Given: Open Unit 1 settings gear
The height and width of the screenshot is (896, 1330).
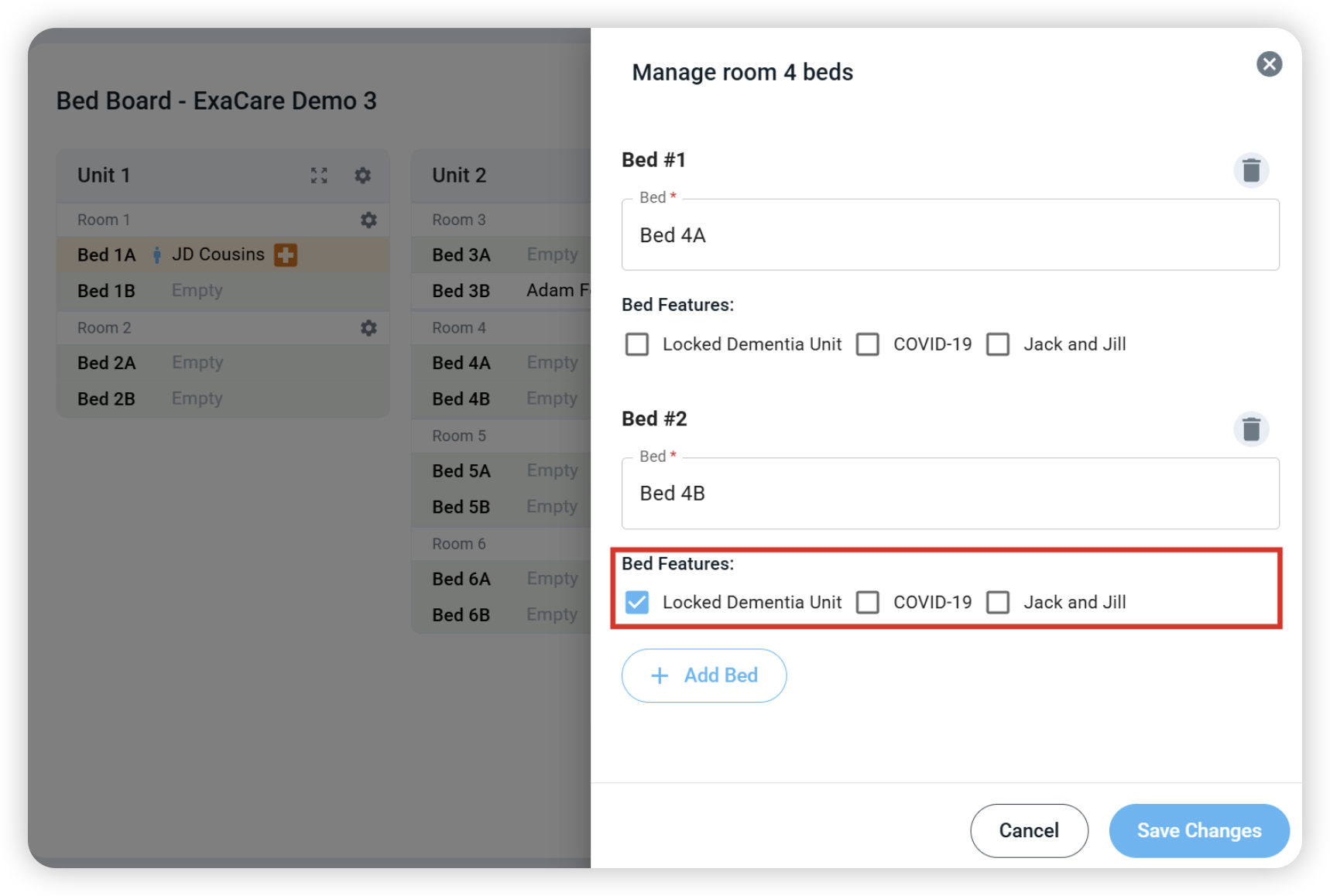Looking at the screenshot, I should click(x=362, y=176).
